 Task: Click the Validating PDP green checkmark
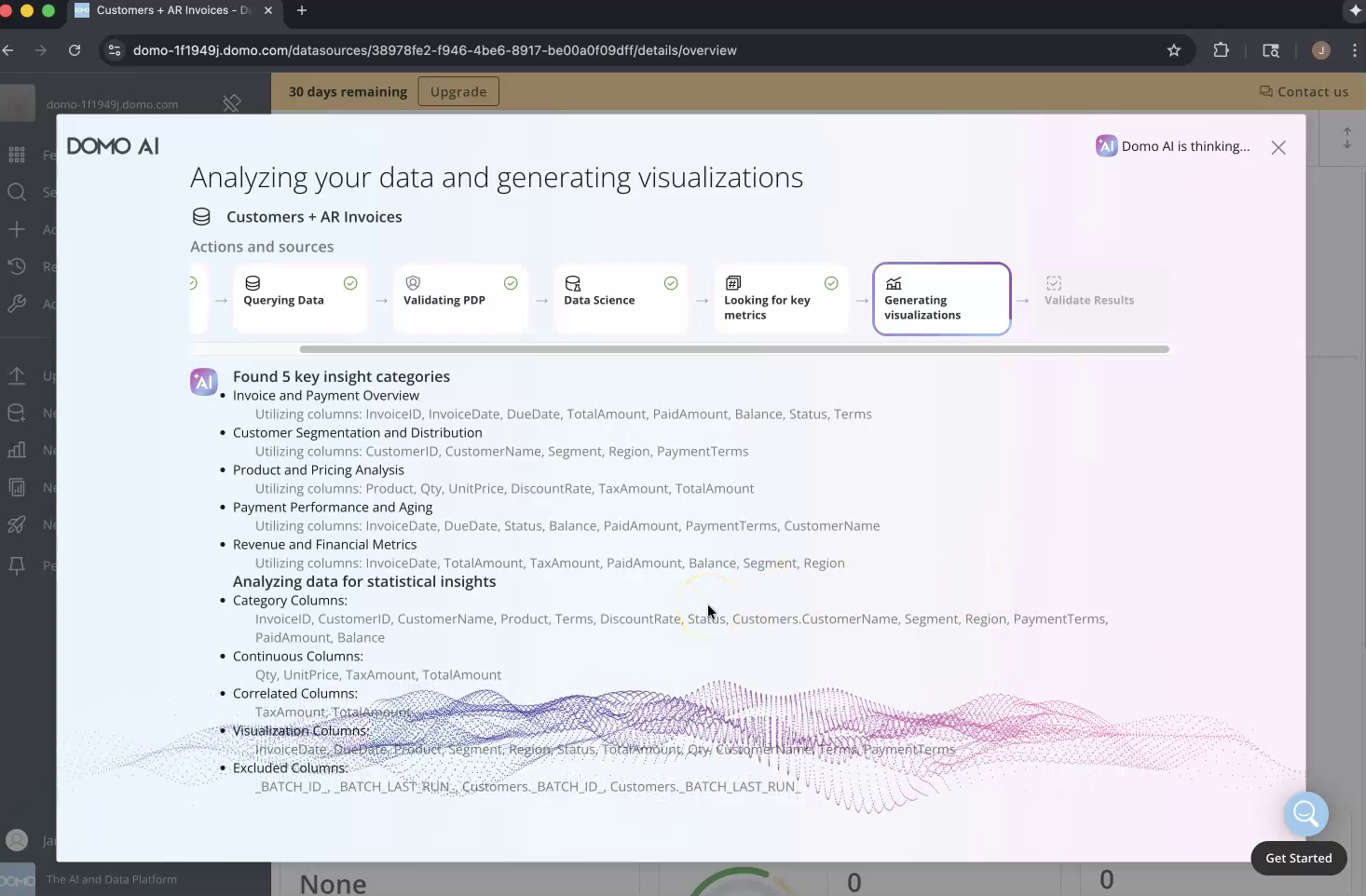pyautogui.click(x=511, y=283)
